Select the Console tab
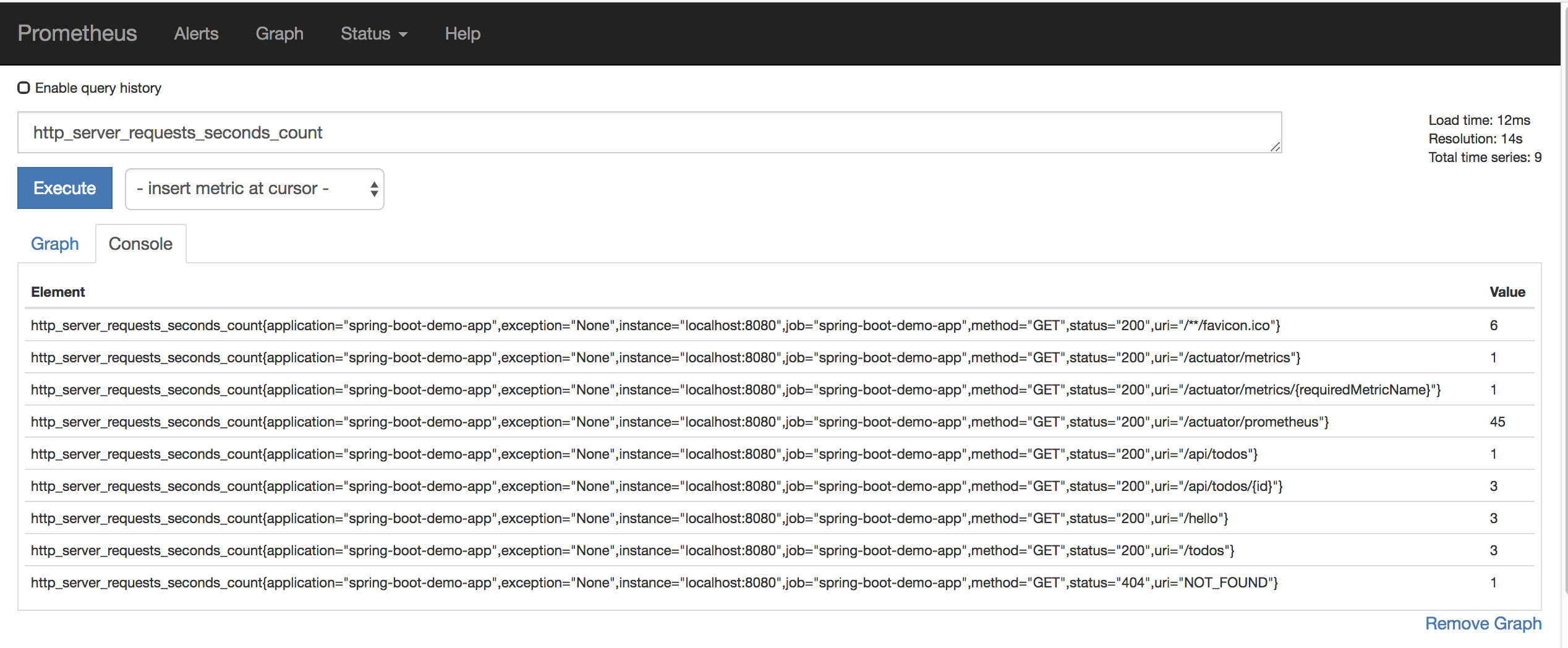 [x=140, y=244]
